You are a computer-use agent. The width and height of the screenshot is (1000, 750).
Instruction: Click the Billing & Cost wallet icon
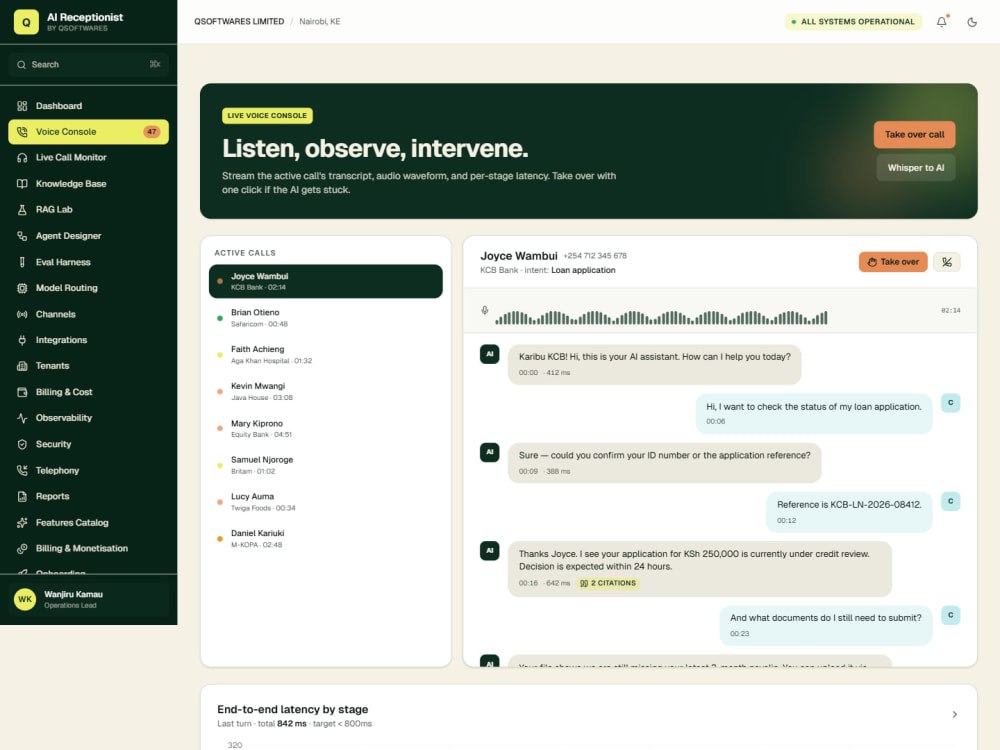point(22,392)
